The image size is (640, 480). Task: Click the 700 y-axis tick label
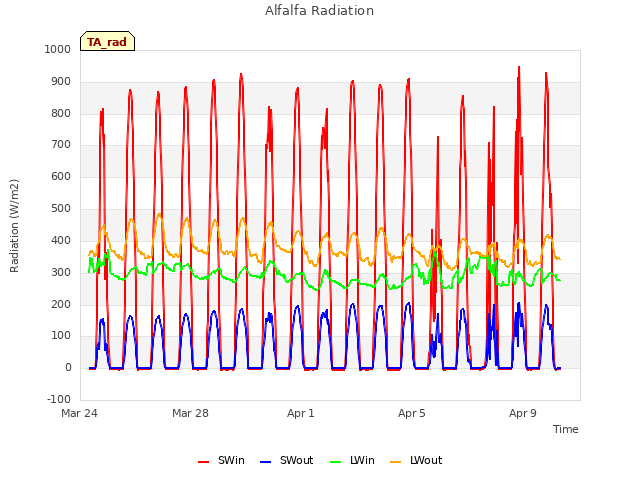[x=61, y=144]
